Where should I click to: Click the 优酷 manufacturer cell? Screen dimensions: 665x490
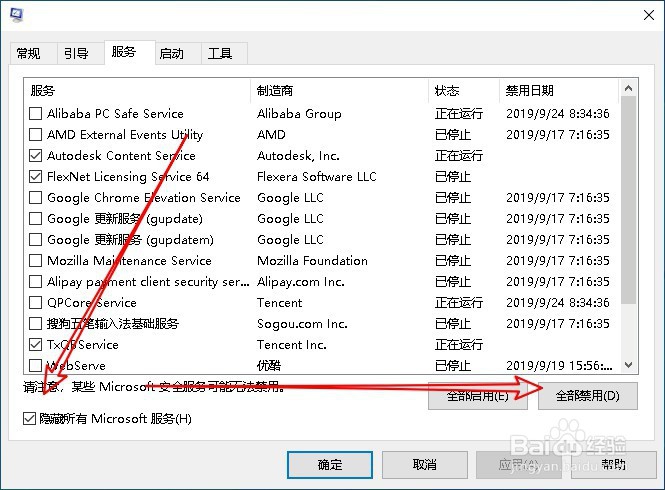269,365
